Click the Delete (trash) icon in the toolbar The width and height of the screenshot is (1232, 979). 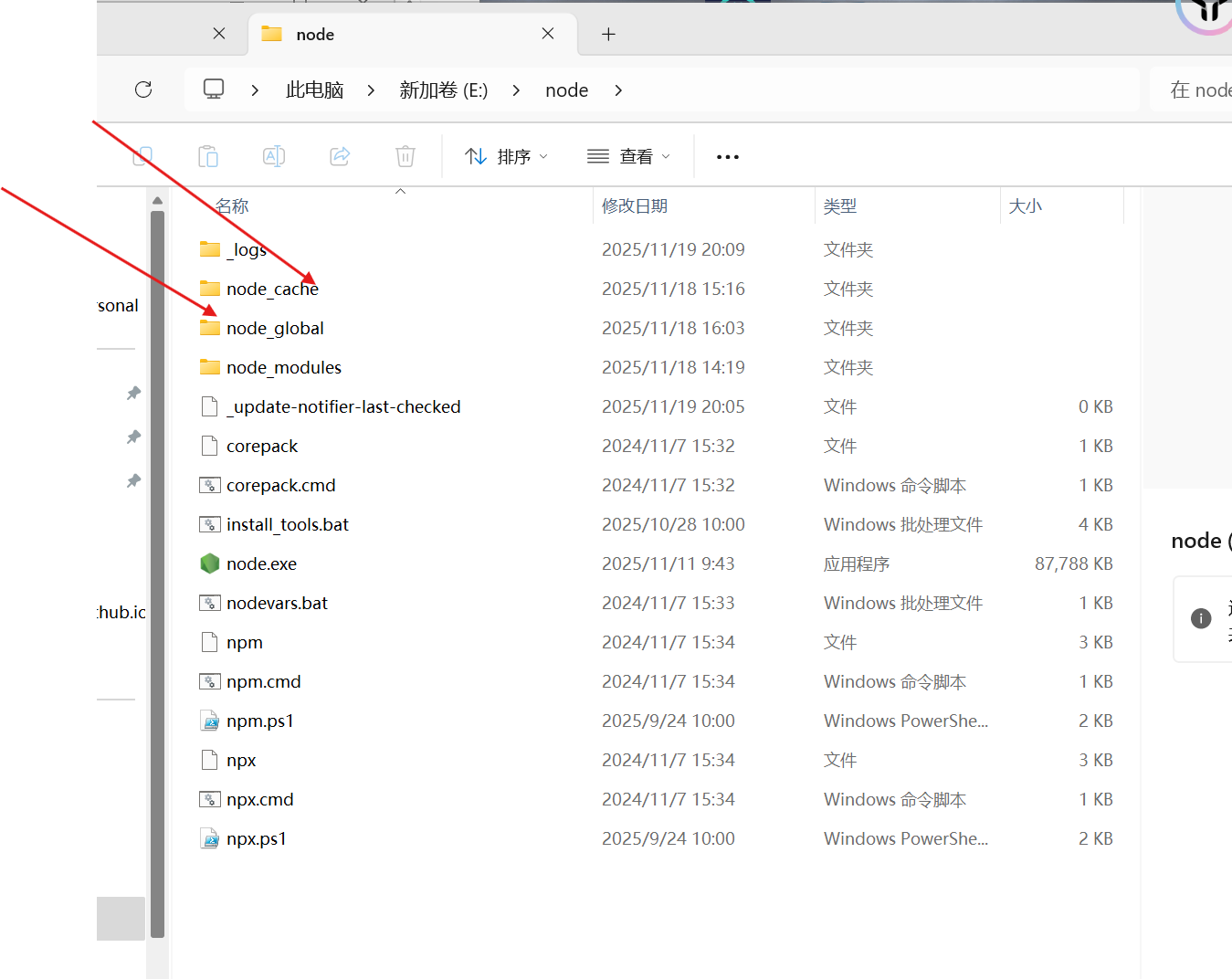pyautogui.click(x=405, y=156)
